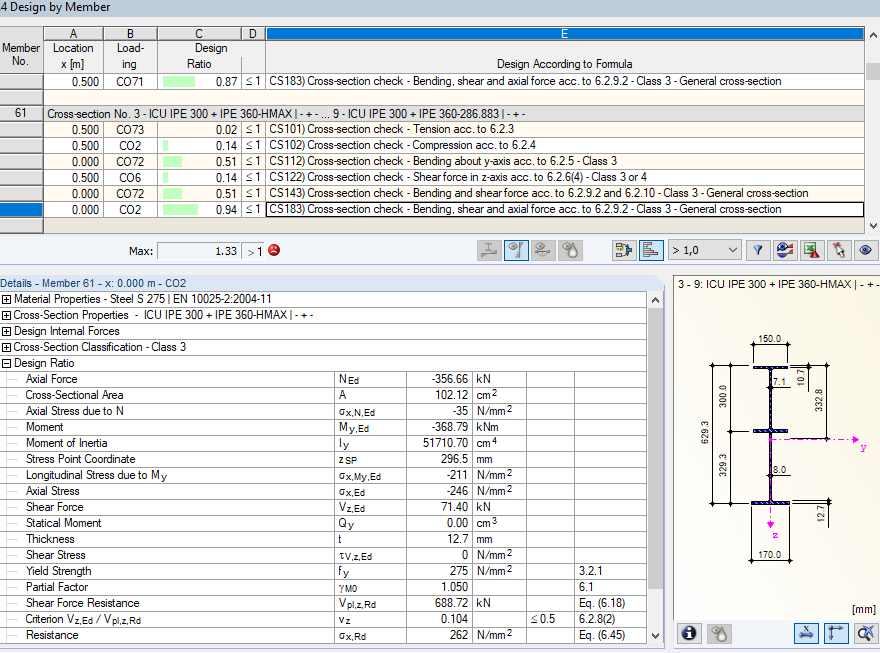Click the eye view mode icon
Image resolution: width=880 pixels, height=653 pixels.
click(865, 250)
